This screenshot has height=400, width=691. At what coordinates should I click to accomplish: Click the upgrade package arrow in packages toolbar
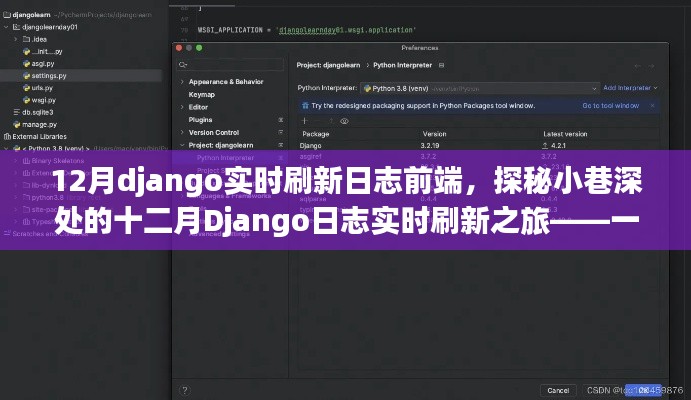[x=331, y=121]
